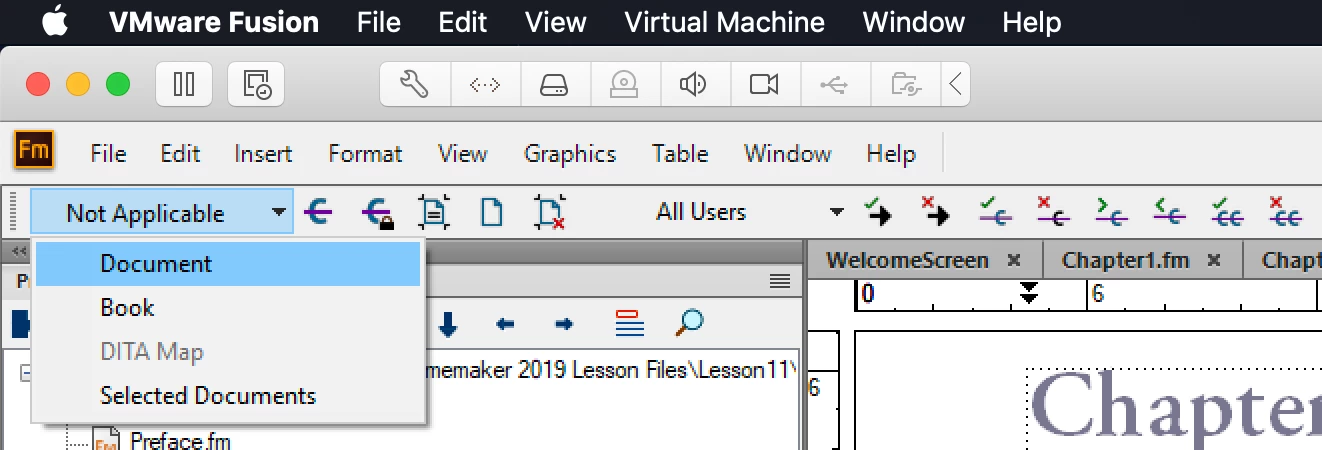Open the VMware snapshots button
1322x450 pixels.
click(x=256, y=84)
